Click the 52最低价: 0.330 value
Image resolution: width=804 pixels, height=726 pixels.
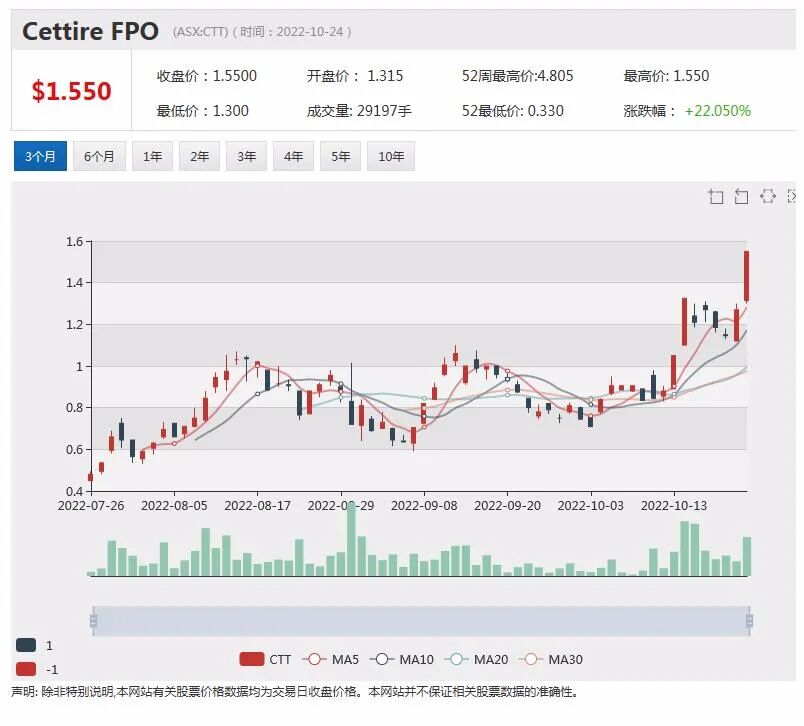[512, 111]
